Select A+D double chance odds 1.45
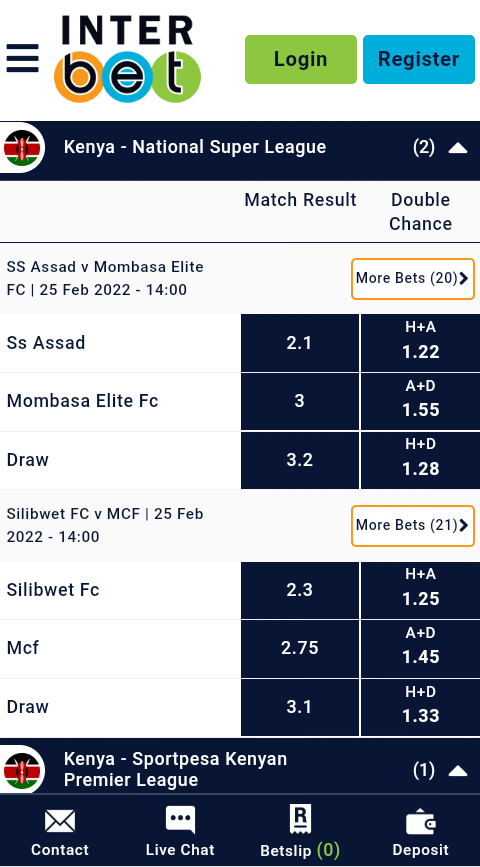480x867 pixels. click(x=421, y=648)
